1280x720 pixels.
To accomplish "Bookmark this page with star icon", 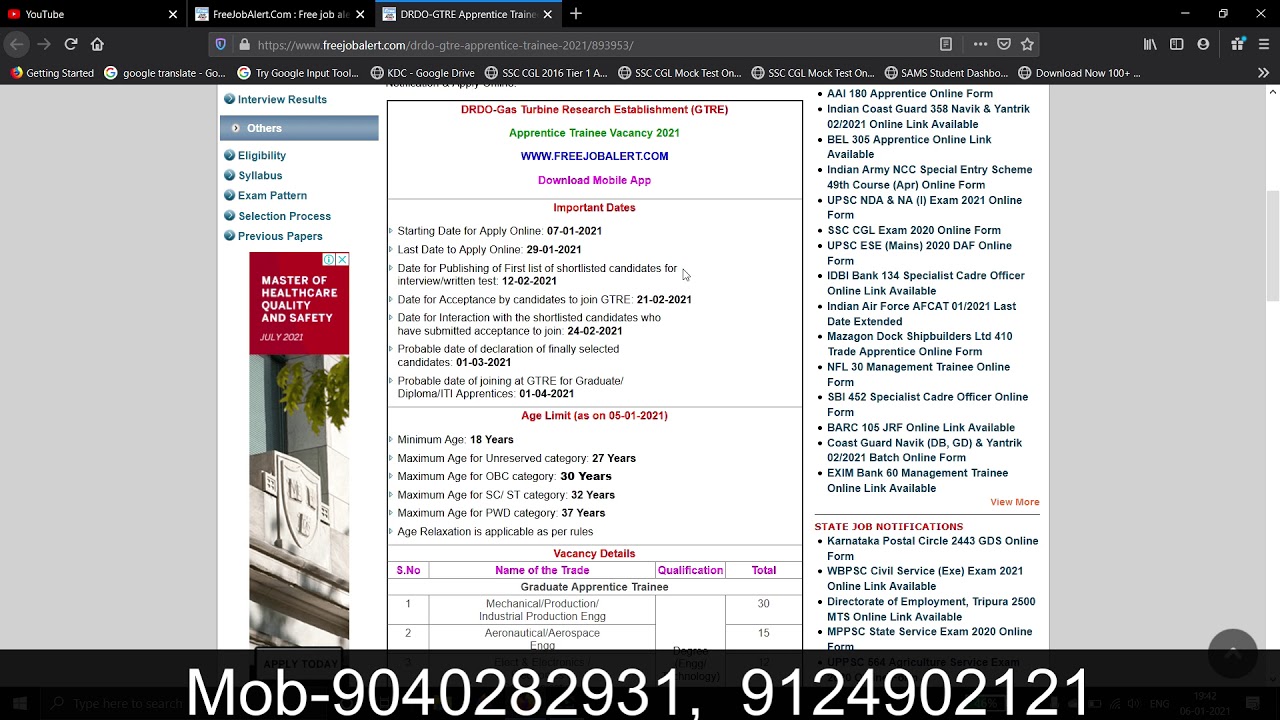I will (1027, 45).
